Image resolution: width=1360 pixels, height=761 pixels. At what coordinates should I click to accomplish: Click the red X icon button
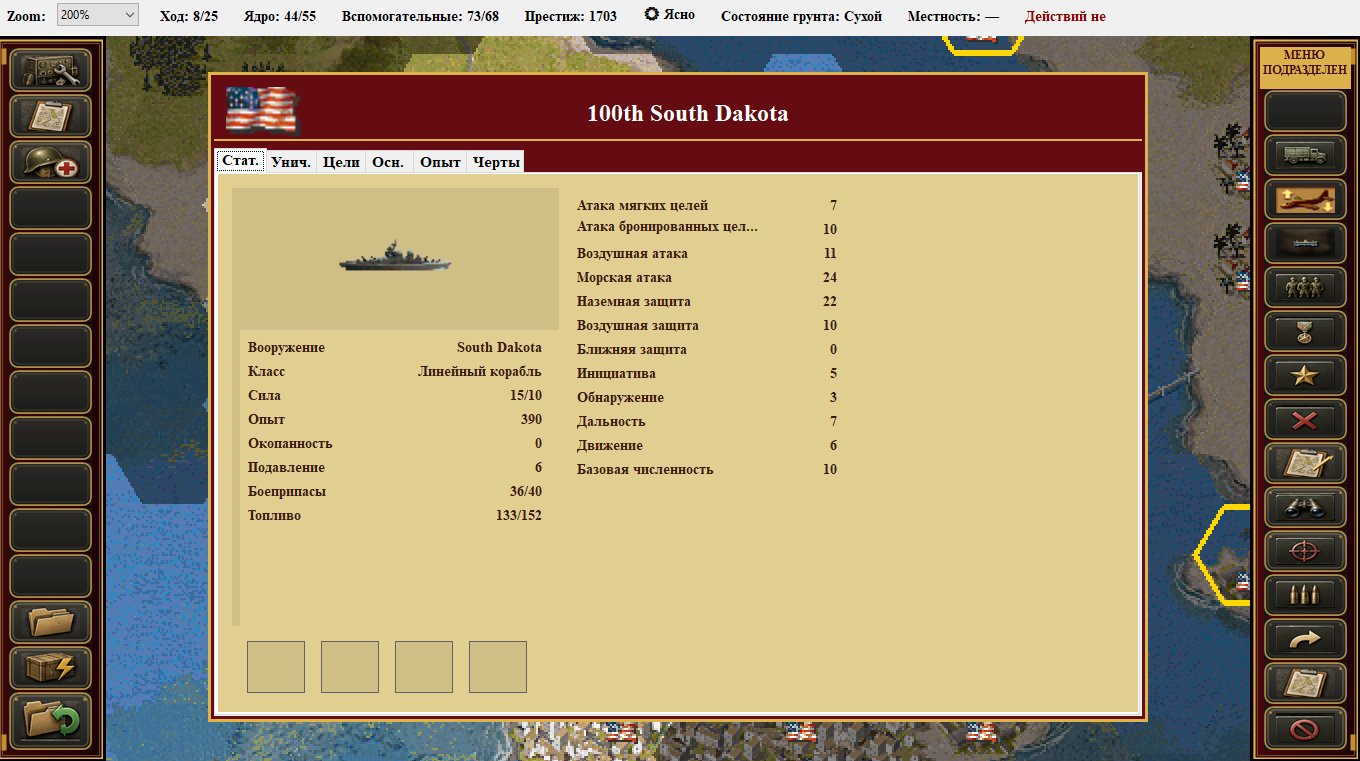point(1305,420)
